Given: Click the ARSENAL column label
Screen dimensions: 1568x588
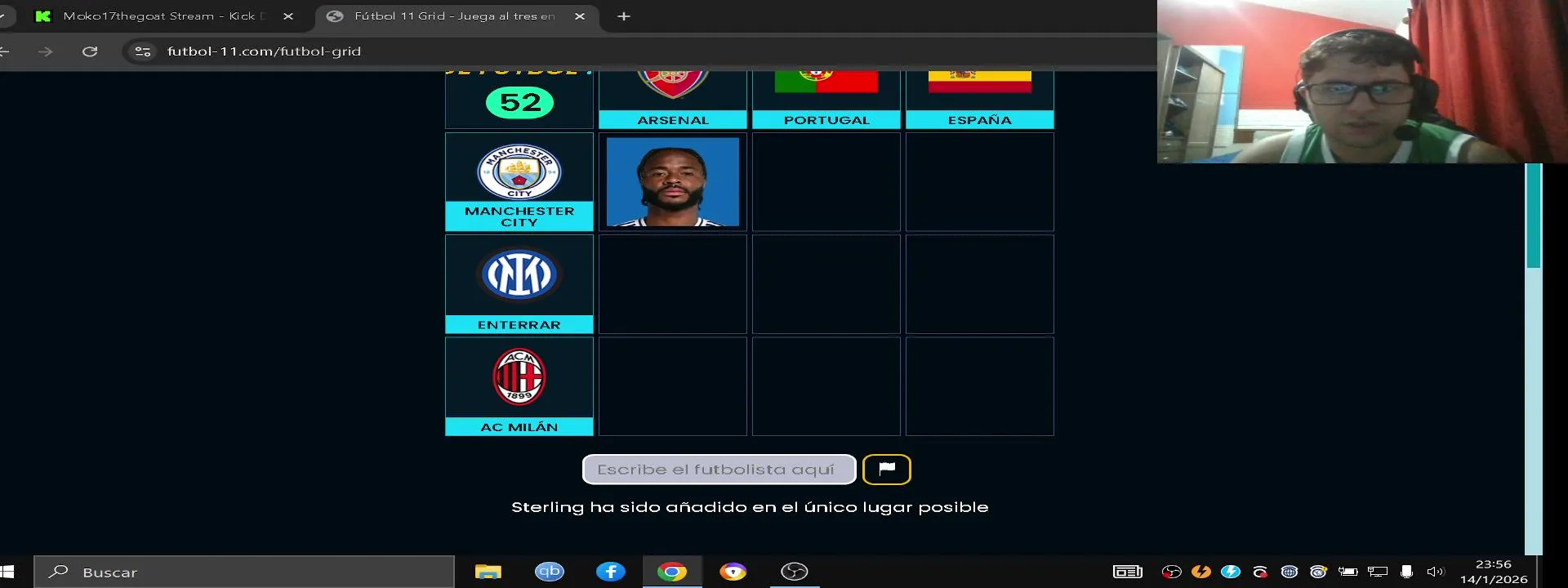Looking at the screenshot, I should click(x=673, y=120).
